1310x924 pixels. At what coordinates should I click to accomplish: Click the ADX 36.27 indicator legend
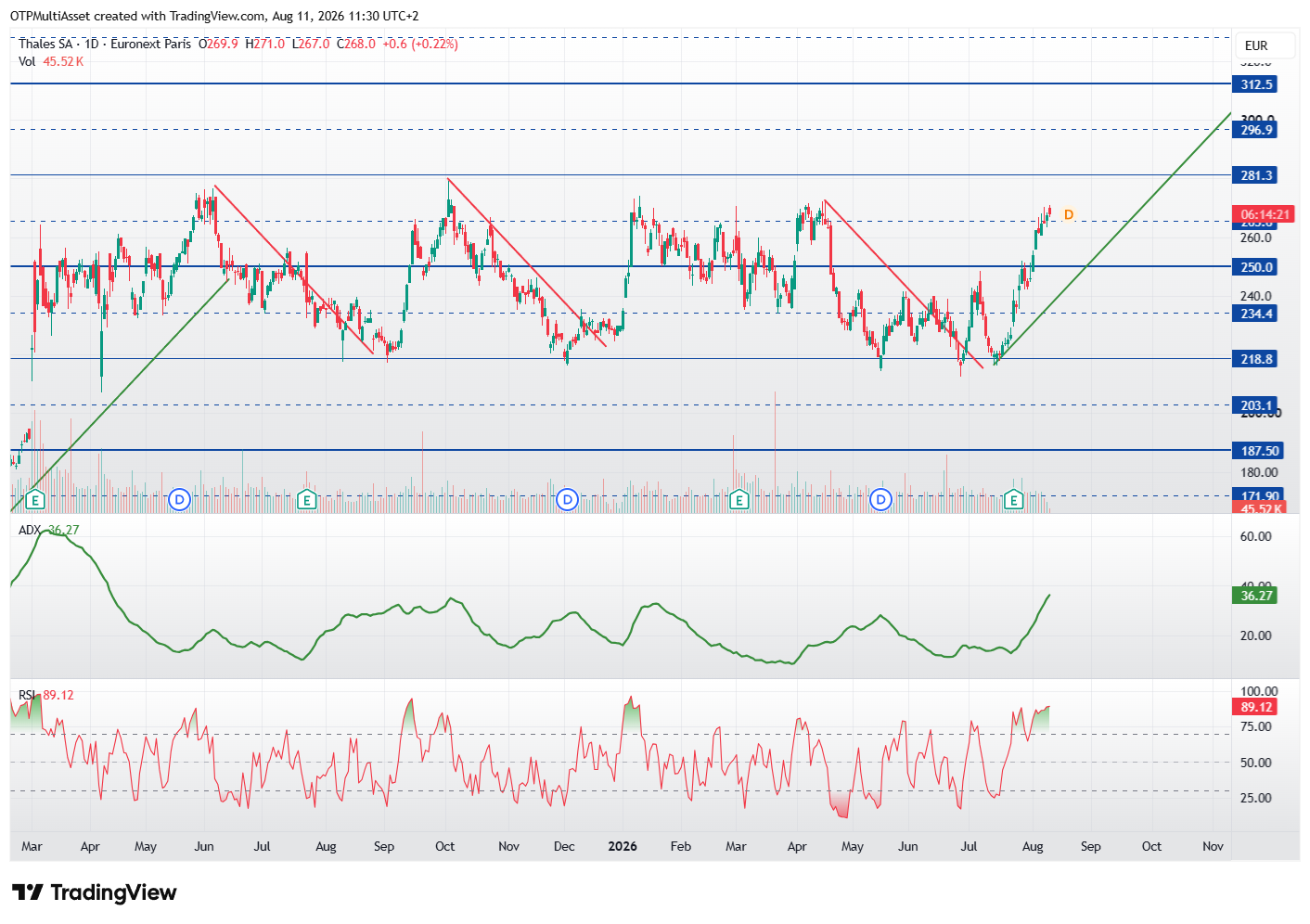click(x=49, y=530)
